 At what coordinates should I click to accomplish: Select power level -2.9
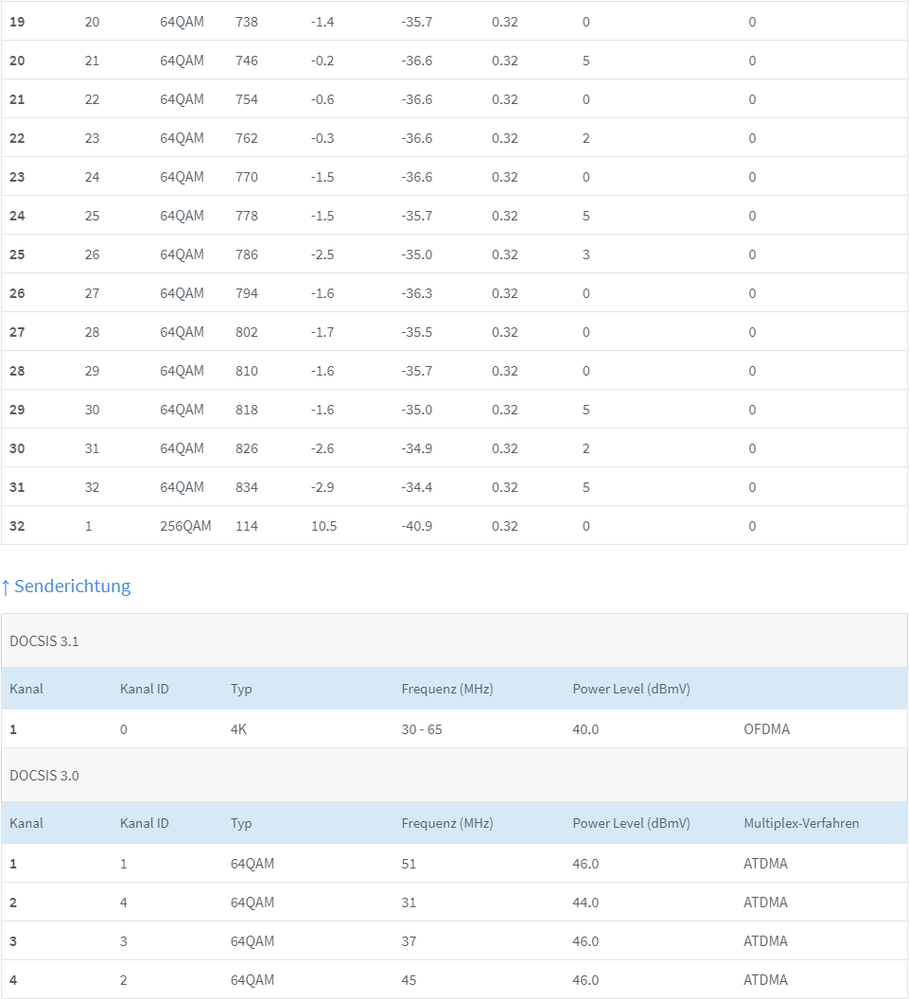tap(322, 487)
